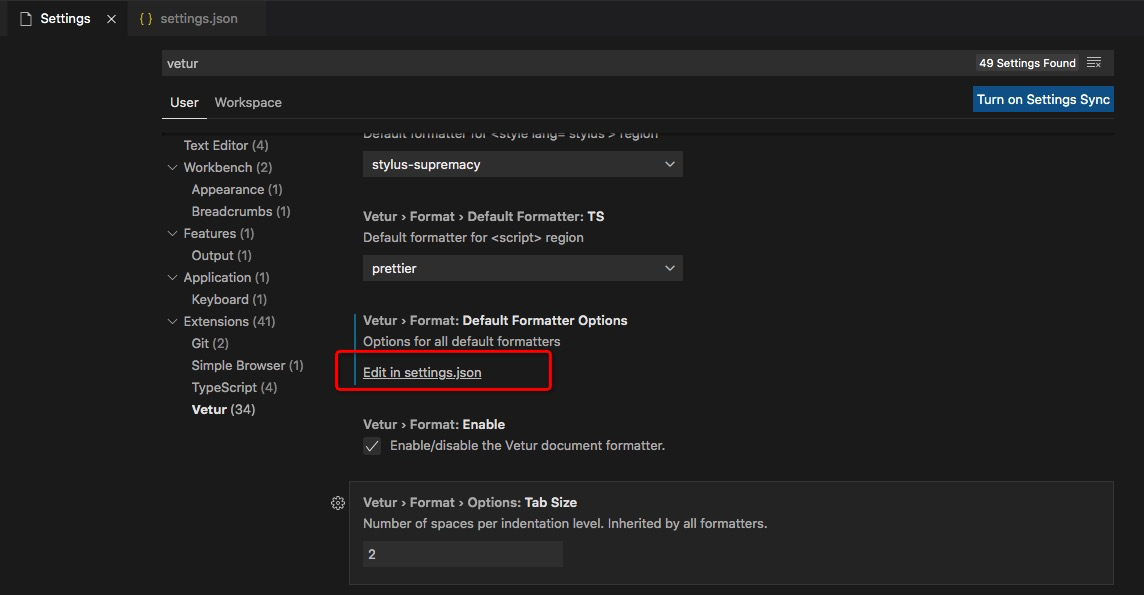Screen dimensions: 1144x595
Task: Click the filter icon in settings search bar
Action: click(x=1094, y=63)
